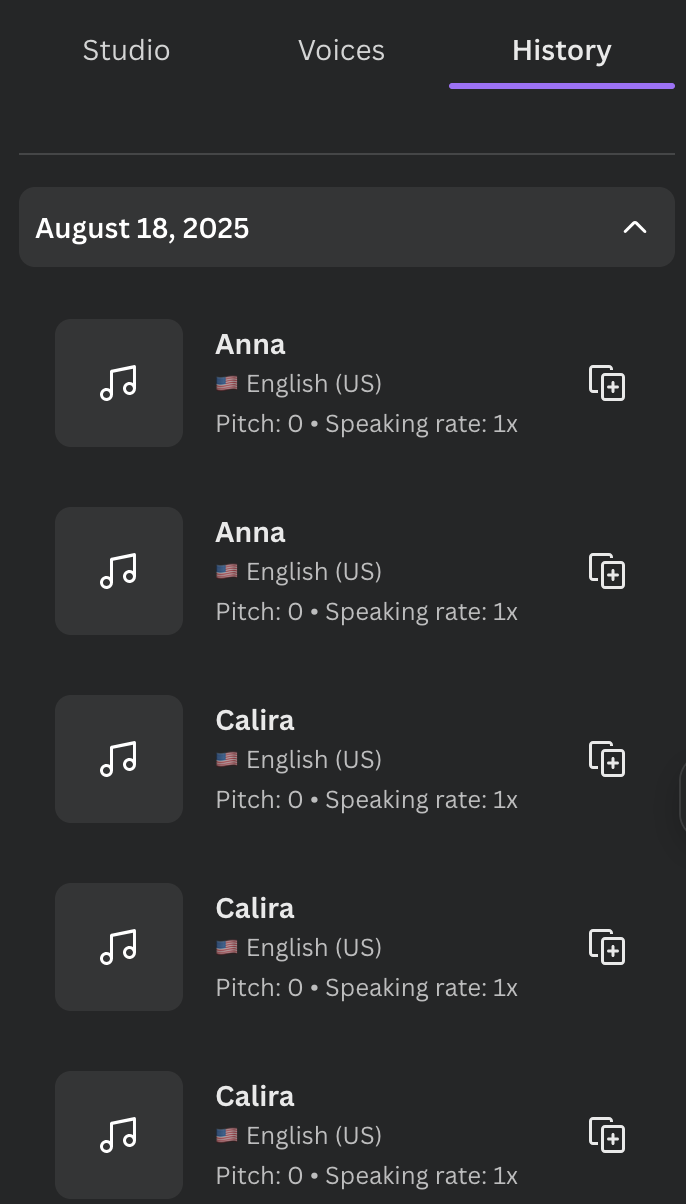
Task: Open the Voices tab
Action: click(341, 51)
